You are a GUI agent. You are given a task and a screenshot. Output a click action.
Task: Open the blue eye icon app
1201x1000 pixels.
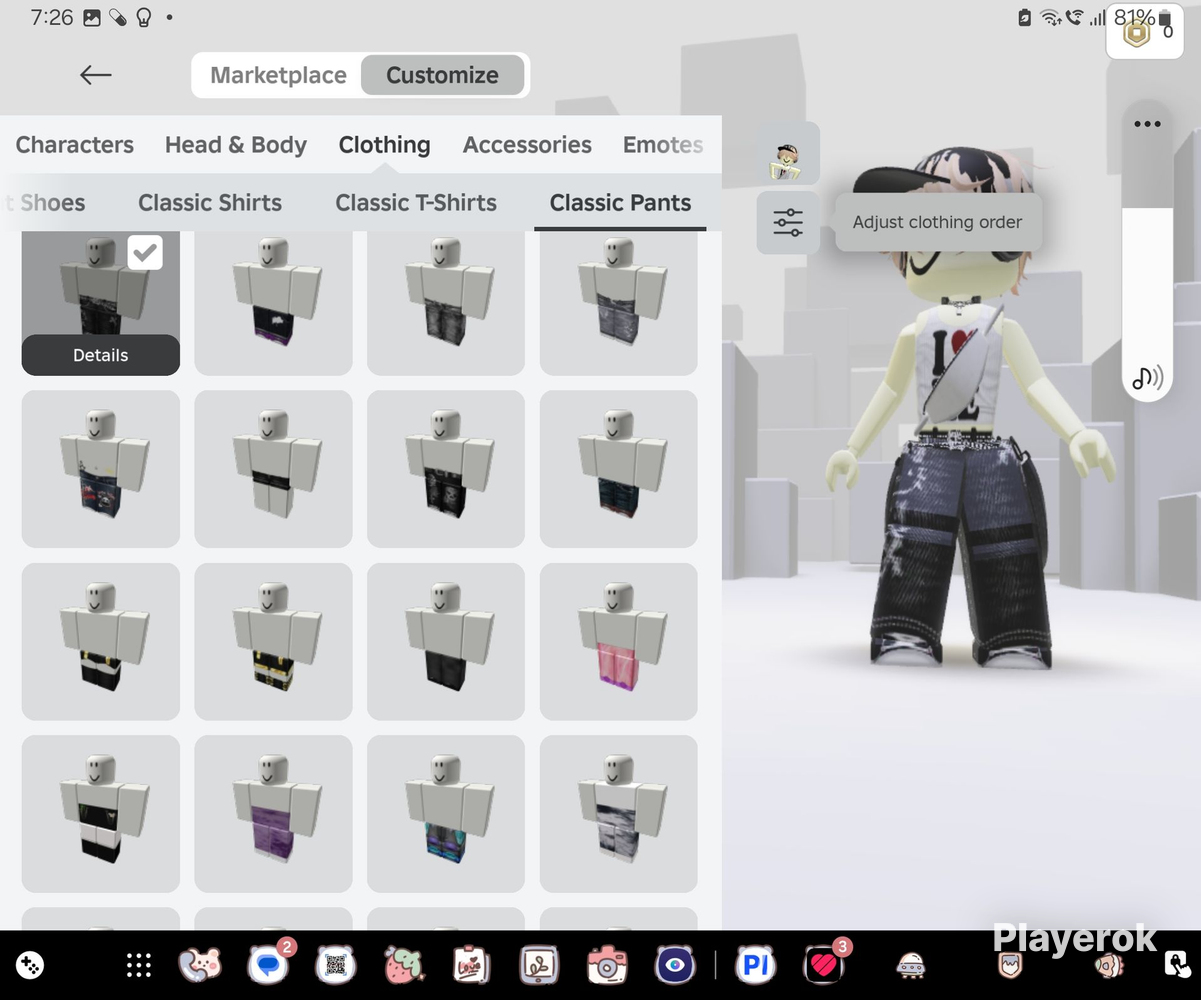pyautogui.click(x=675, y=965)
